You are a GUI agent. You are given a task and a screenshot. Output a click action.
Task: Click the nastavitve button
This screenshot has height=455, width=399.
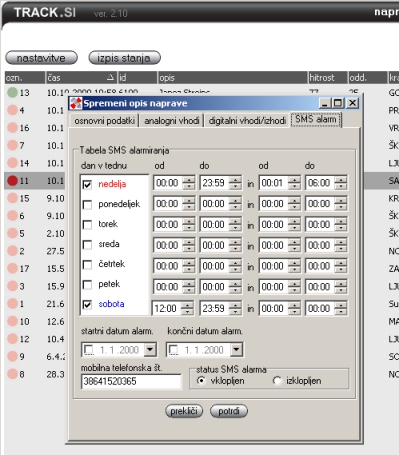pyautogui.click(x=41, y=58)
